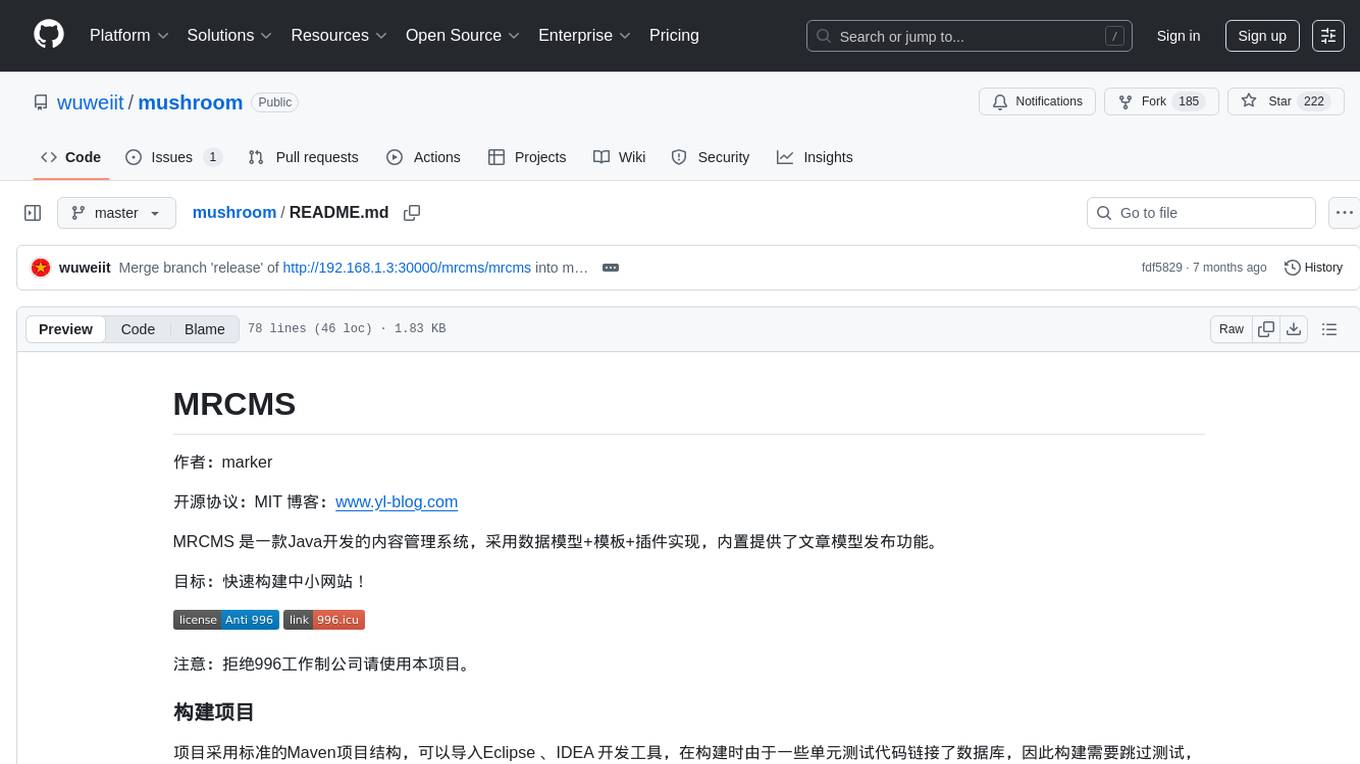This screenshot has height=764, width=1360.
Task: Switch to Preview view
Action: pyautogui.click(x=66, y=329)
